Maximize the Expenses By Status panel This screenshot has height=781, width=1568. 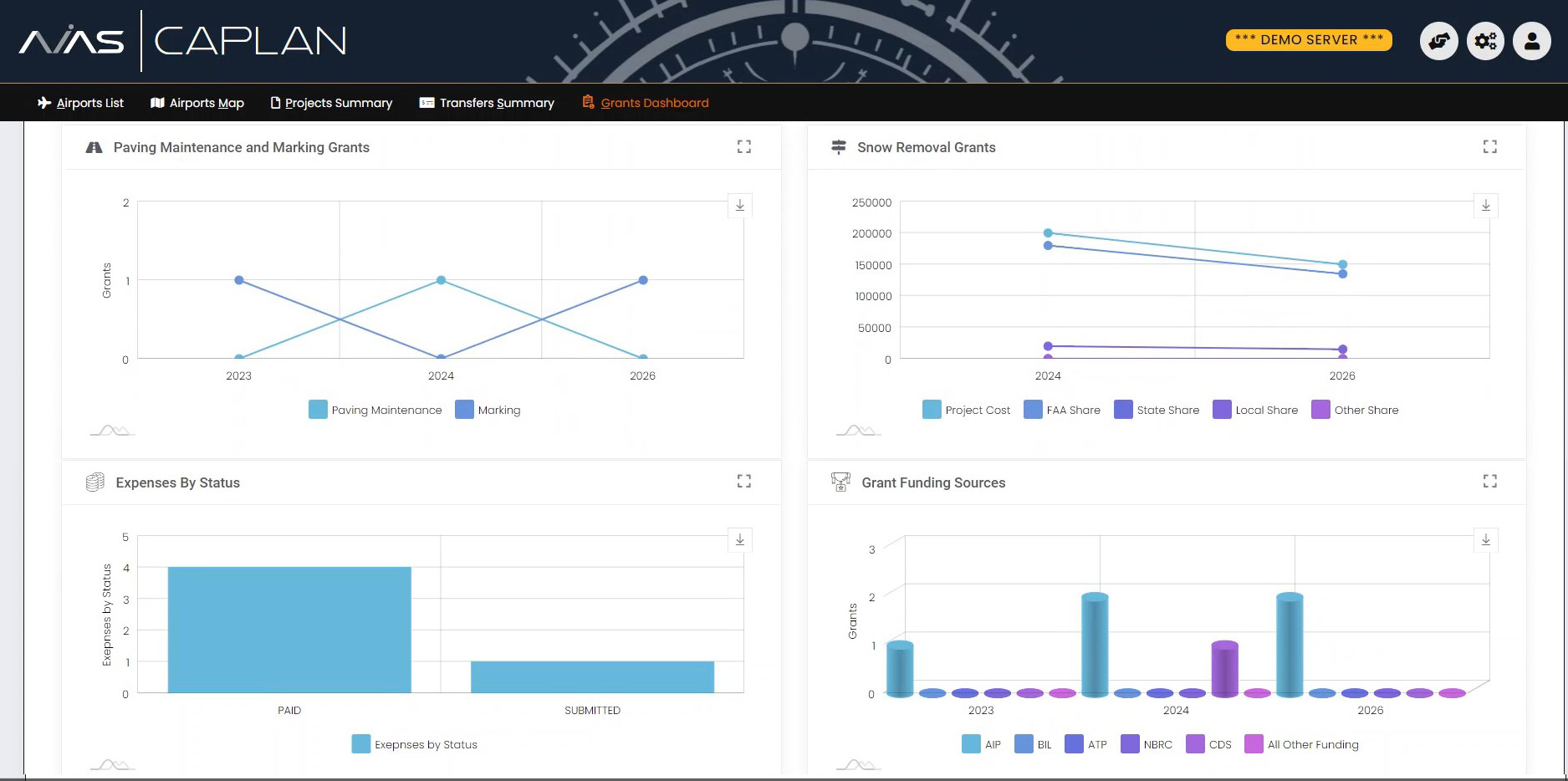[x=743, y=482]
